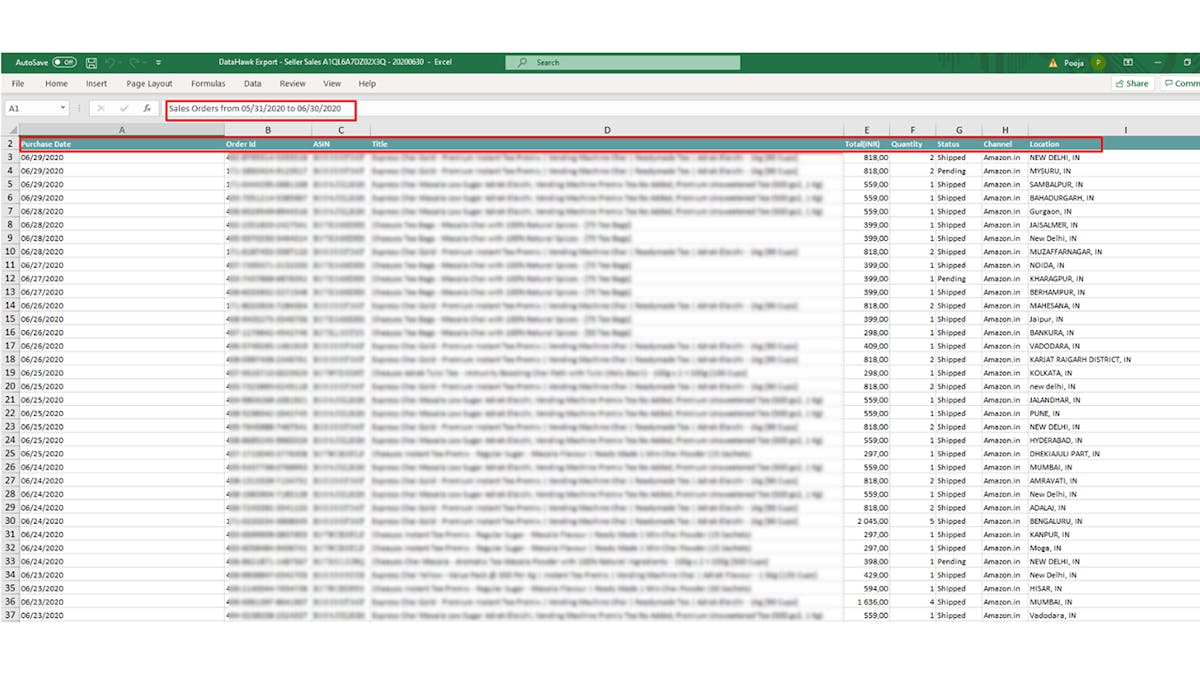Click the Save icon in the title bar
Image resolution: width=1200 pixels, height=675 pixels.
coord(91,62)
